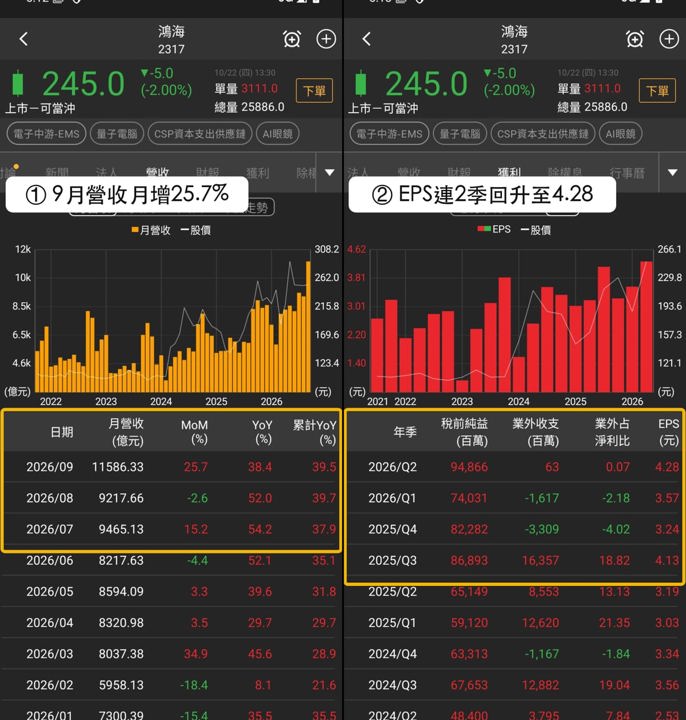Tap the last red EPS bar
Image resolution: width=686 pixels, height=720 pixels.
[646, 326]
